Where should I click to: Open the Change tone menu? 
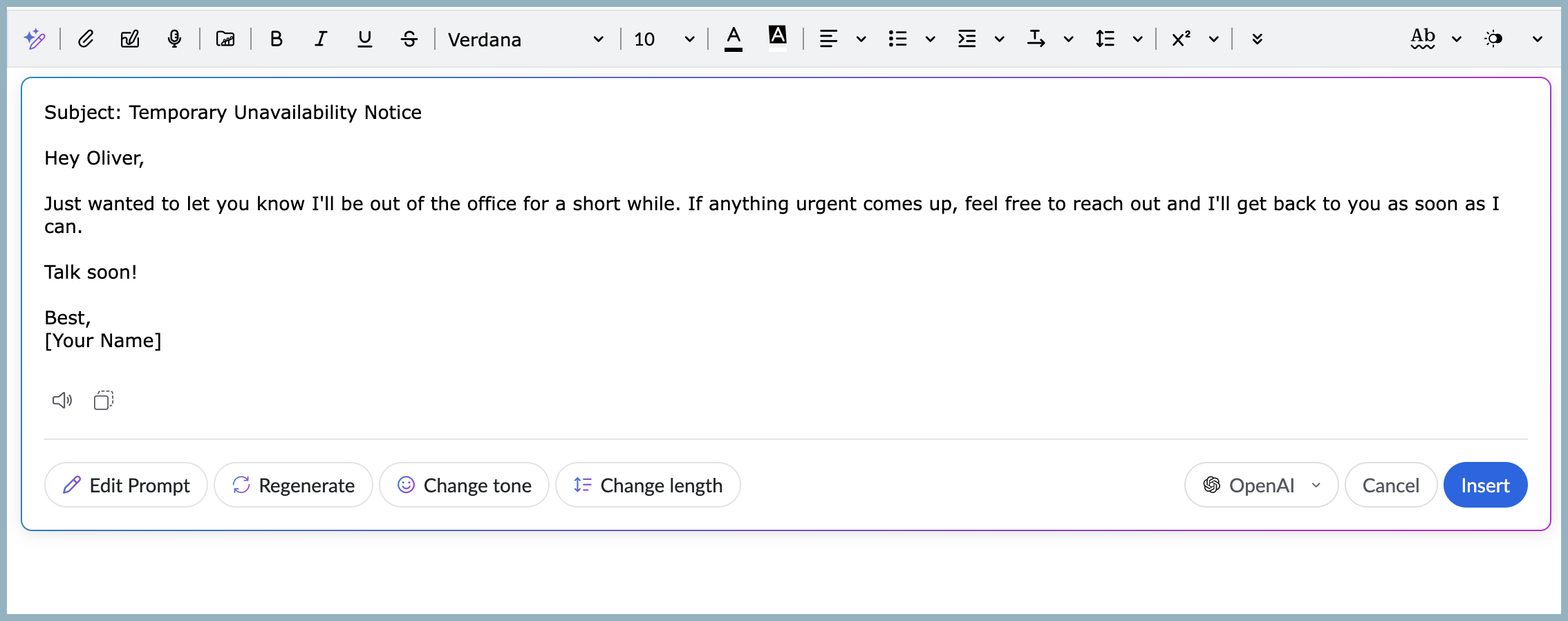coord(465,485)
